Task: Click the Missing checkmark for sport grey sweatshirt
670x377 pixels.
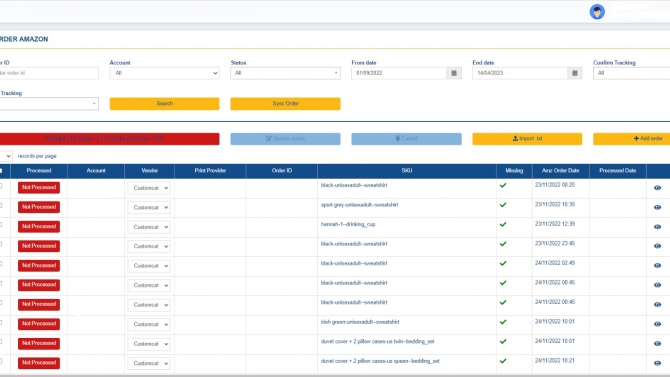Action: coord(503,205)
